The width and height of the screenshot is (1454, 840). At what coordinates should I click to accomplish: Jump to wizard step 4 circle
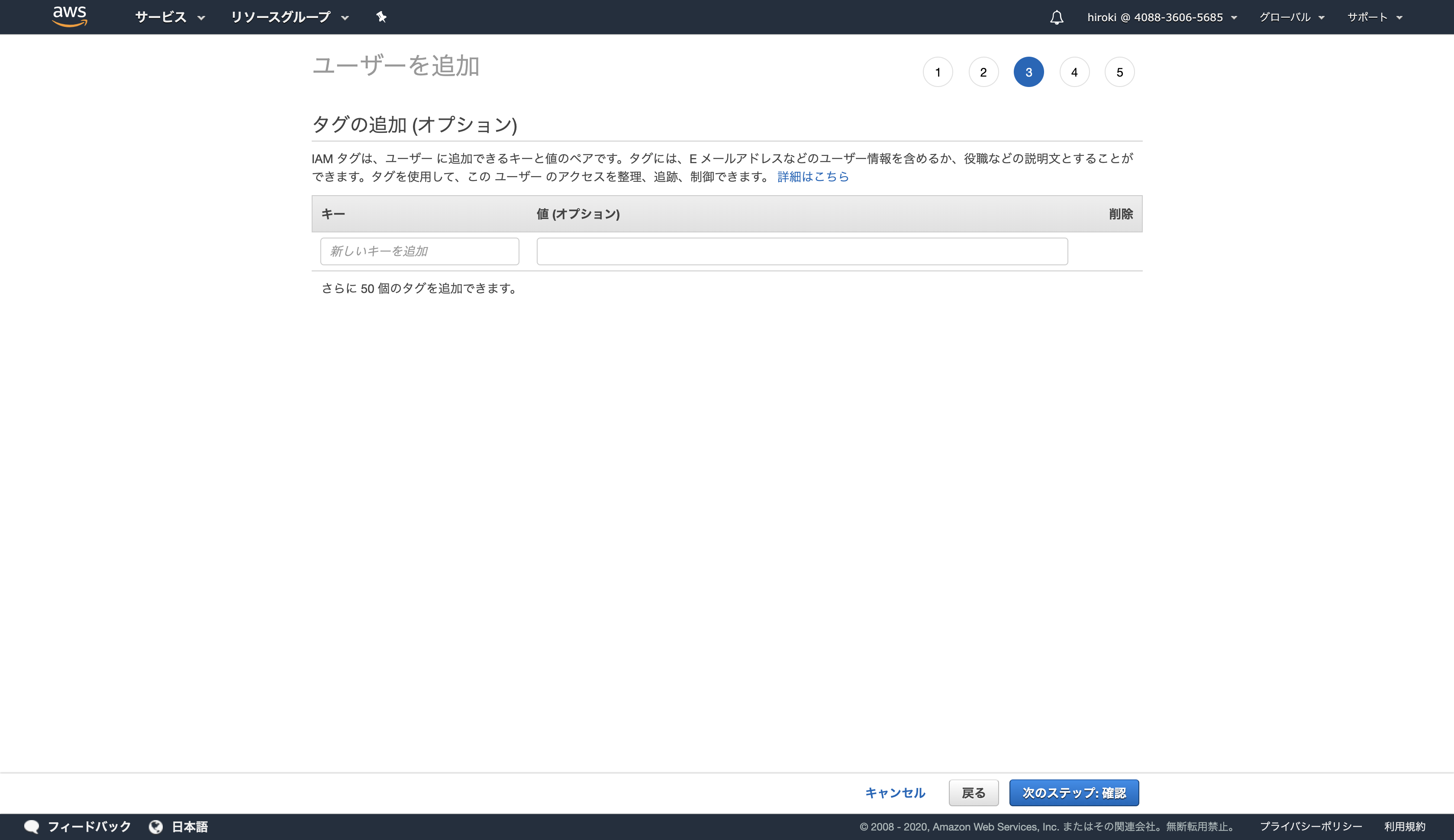[x=1074, y=72]
